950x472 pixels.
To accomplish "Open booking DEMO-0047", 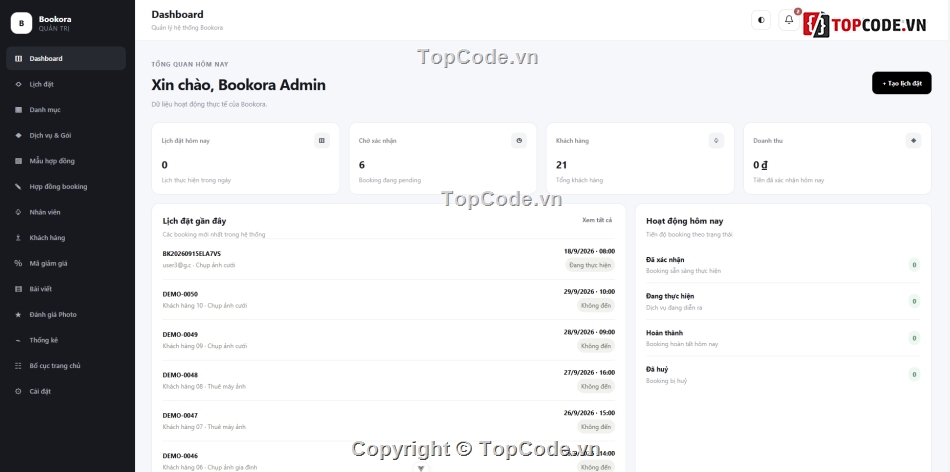I will [388, 421].
